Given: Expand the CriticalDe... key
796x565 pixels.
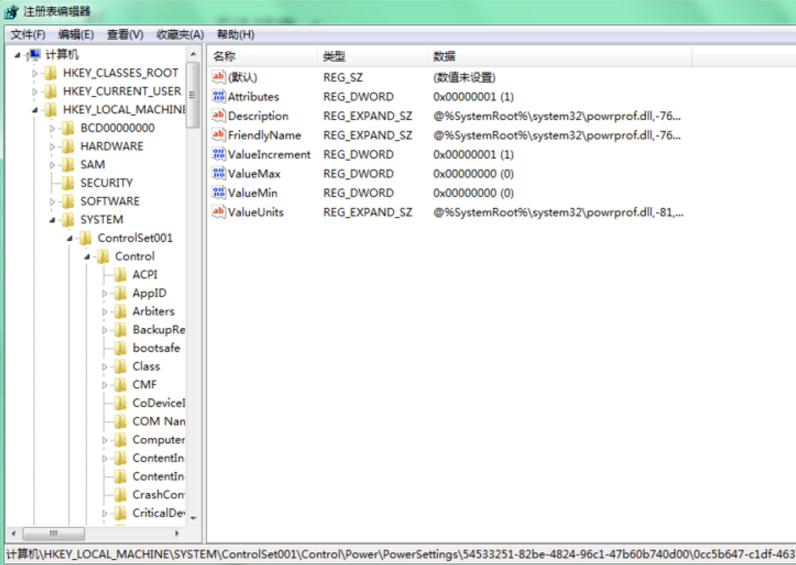Looking at the screenshot, I should click(105, 513).
